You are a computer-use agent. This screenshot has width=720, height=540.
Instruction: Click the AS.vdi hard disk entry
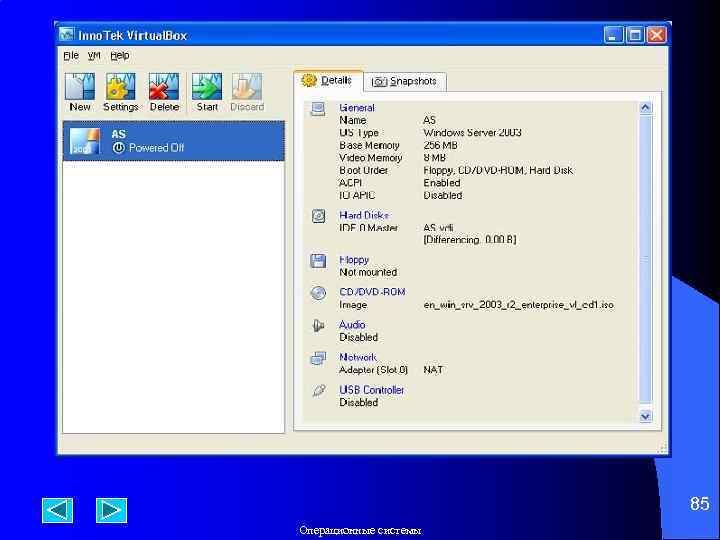439,228
